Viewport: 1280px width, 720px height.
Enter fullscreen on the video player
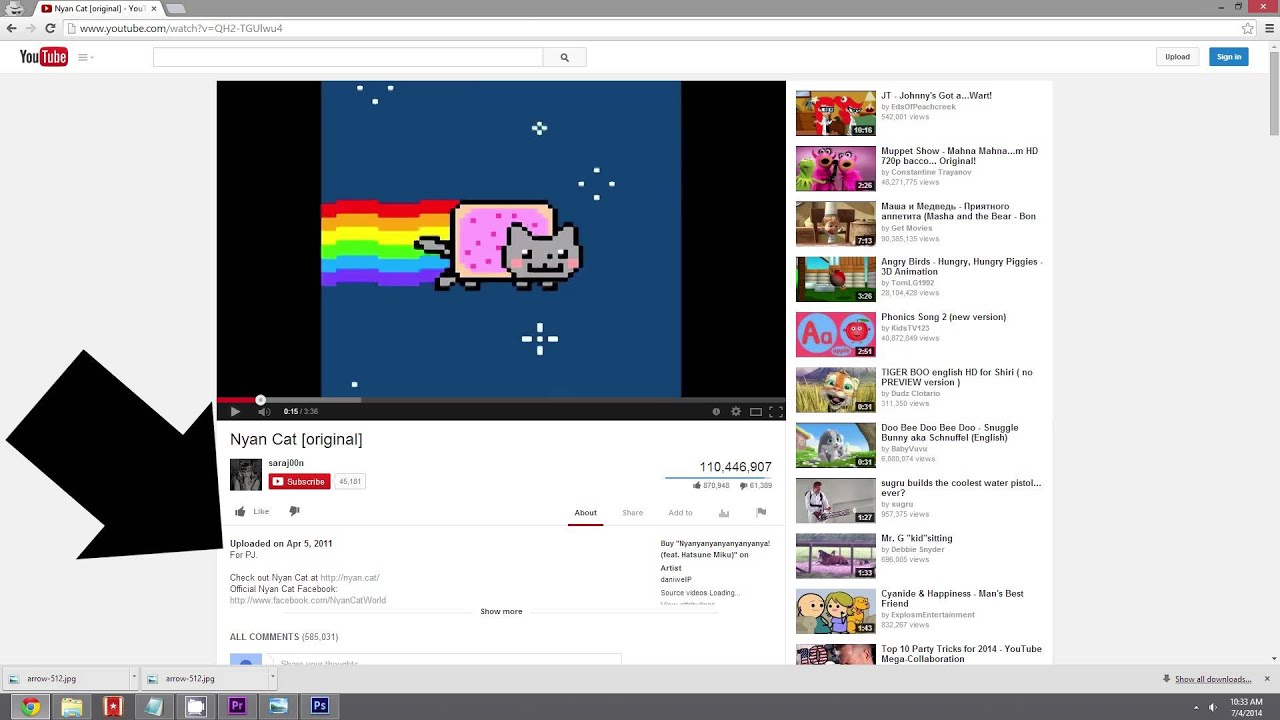coord(775,411)
